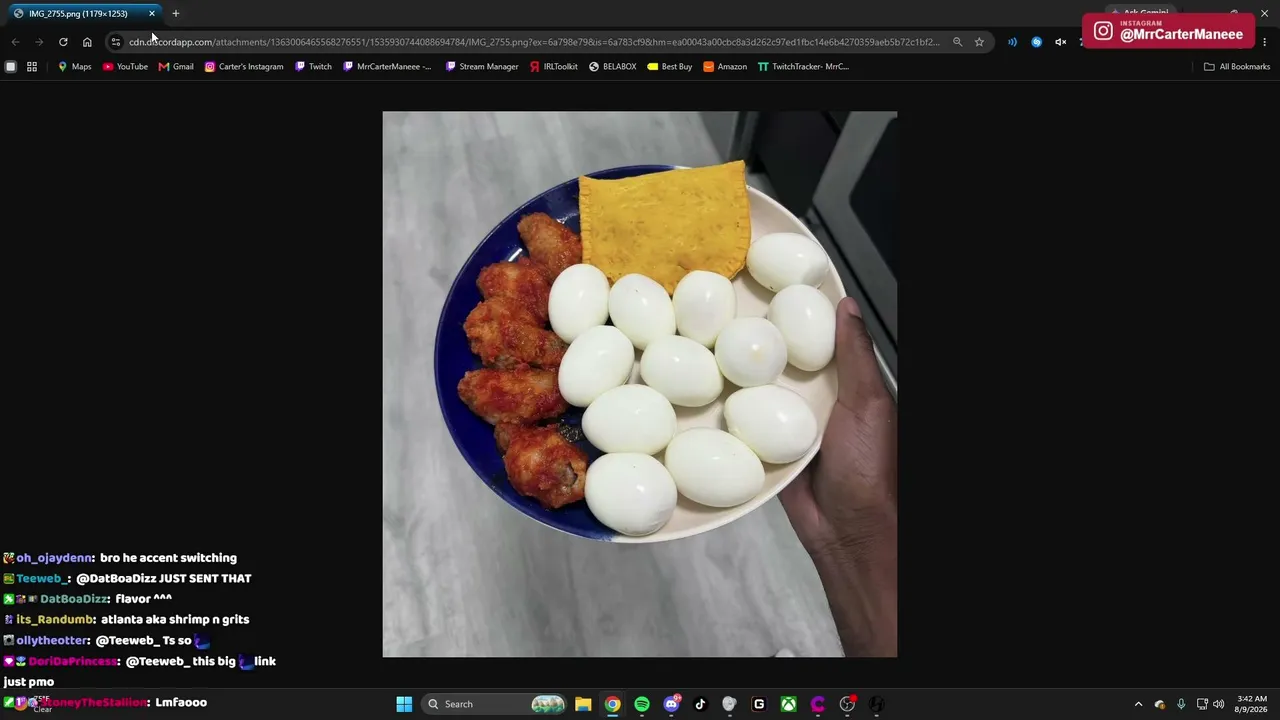The width and height of the screenshot is (1280, 720).
Task: Click the microphone icon in system tray
Action: click(1181, 704)
